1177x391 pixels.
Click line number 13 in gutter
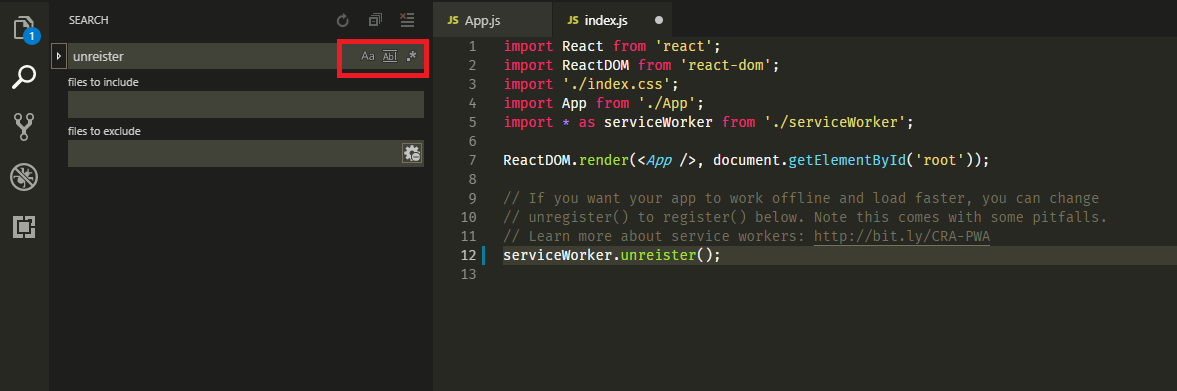pos(468,275)
